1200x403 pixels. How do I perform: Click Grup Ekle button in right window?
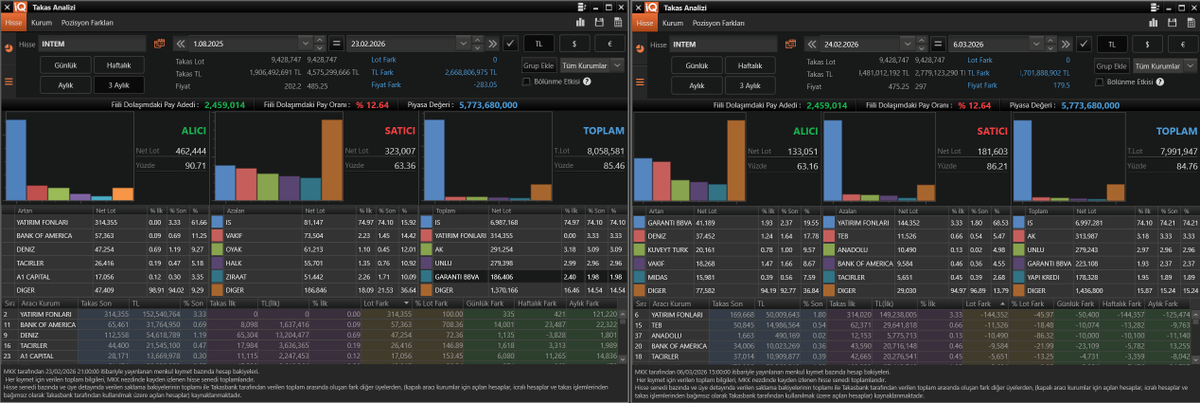pyautogui.click(x=1111, y=65)
